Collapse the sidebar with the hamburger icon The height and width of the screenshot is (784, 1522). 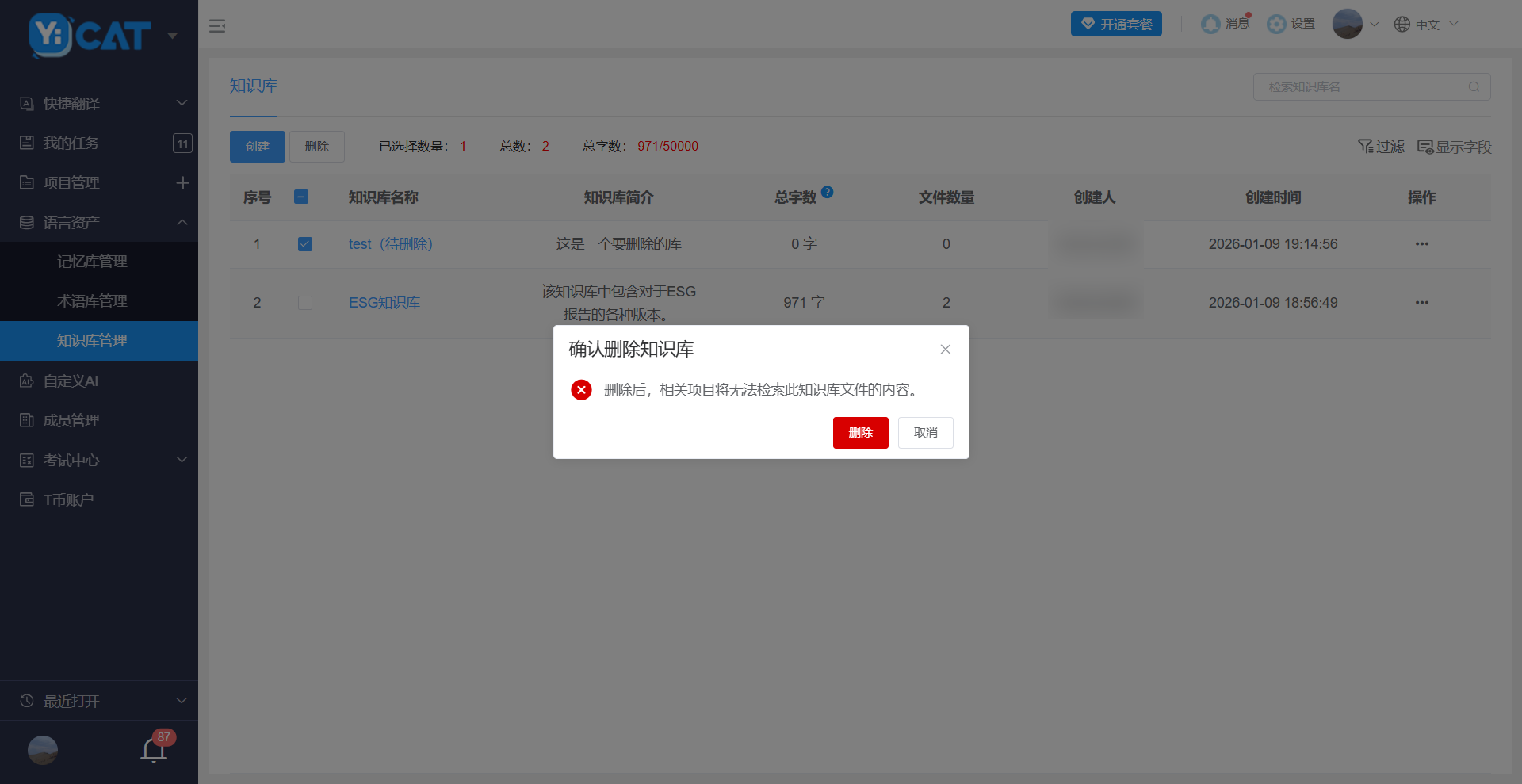(217, 26)
